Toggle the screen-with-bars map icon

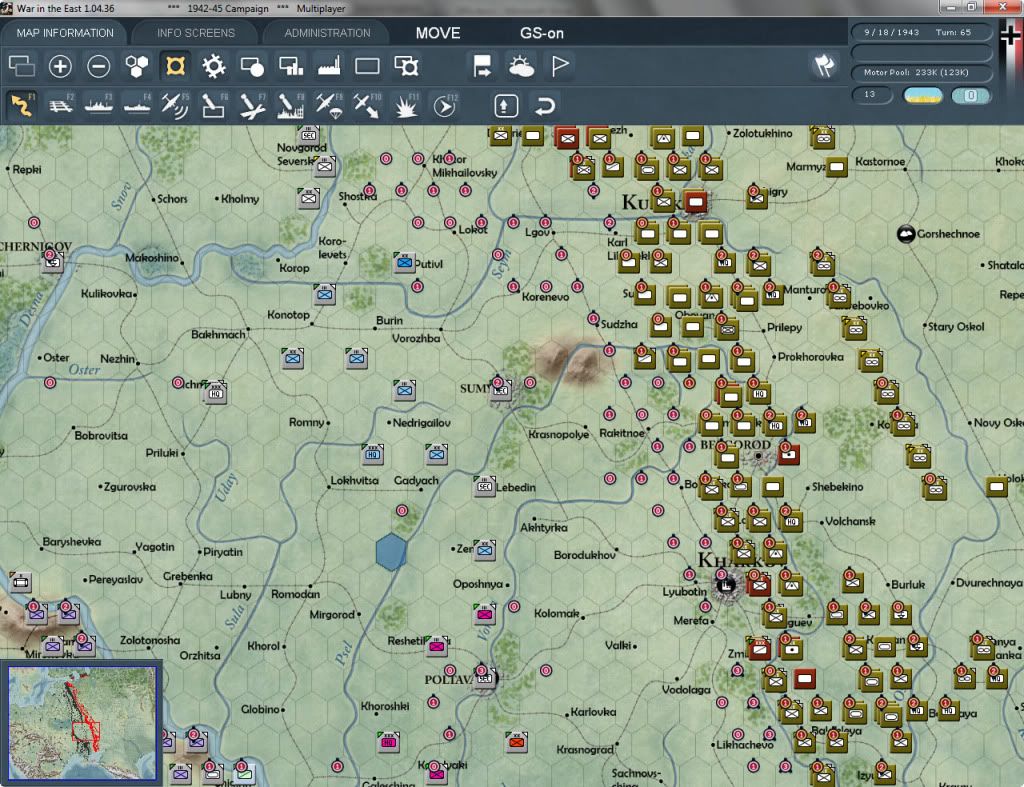[x=291, y=66]
